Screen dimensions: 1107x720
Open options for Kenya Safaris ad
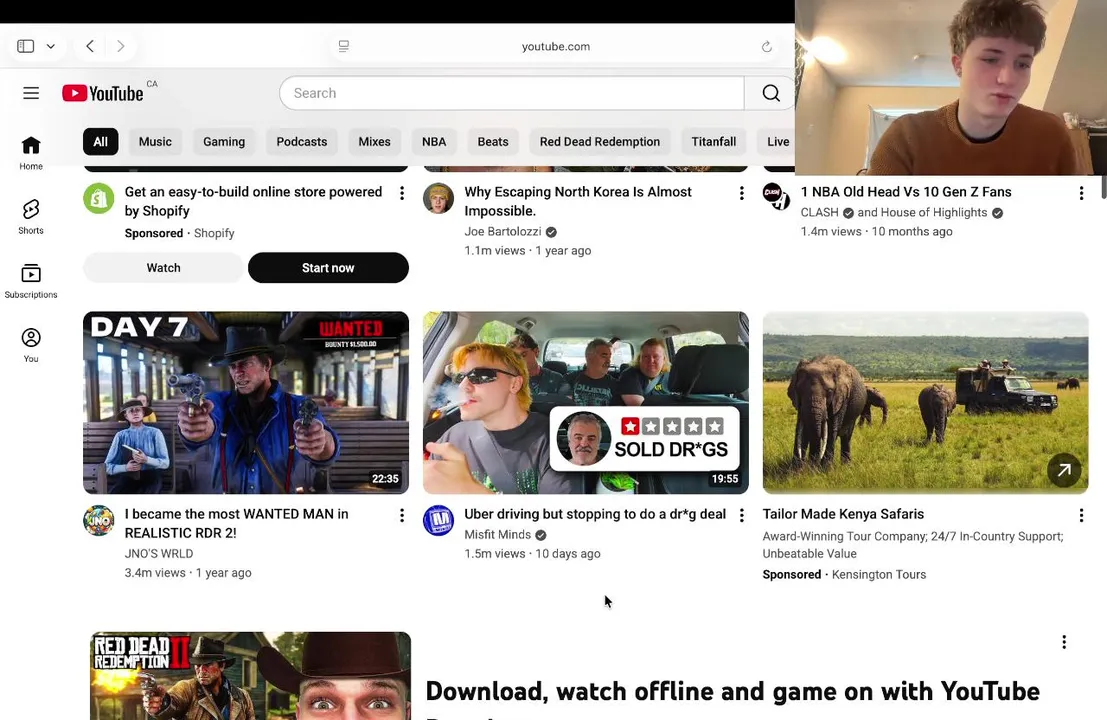[x=1081, y=516]
